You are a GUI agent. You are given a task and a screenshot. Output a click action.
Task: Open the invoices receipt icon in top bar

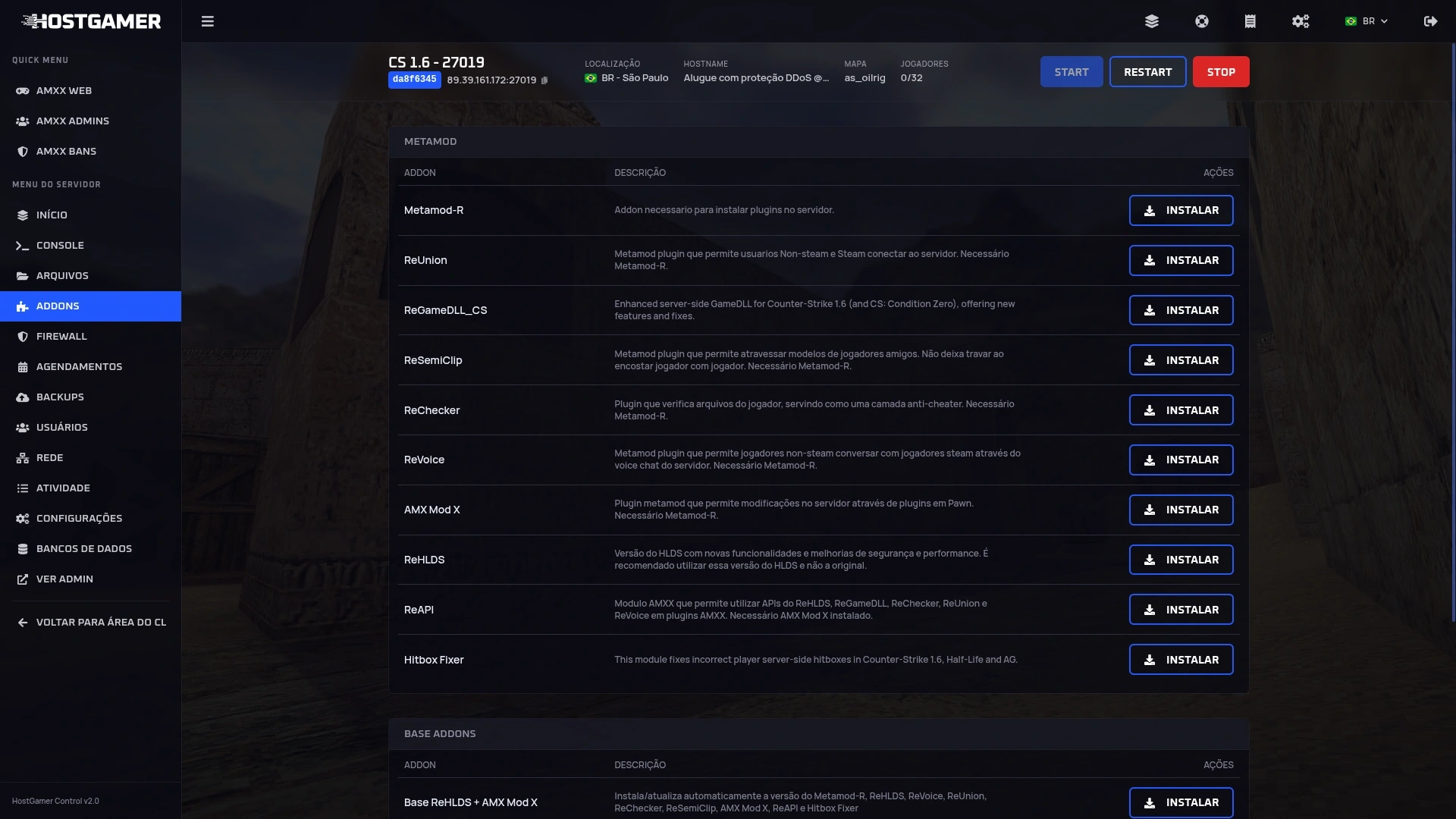[1250, 21]
